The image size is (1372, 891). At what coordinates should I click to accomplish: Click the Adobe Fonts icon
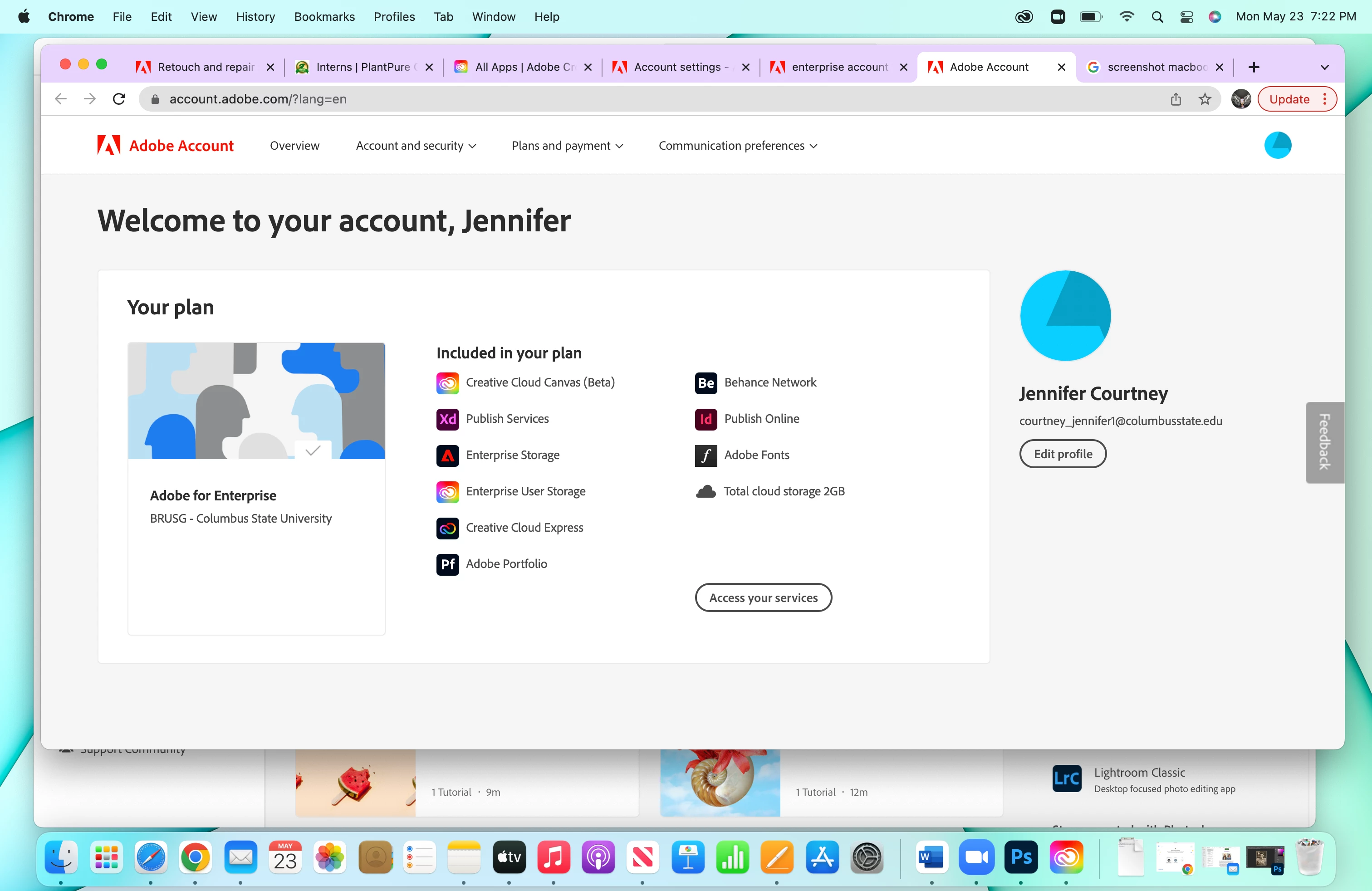click(x=706, y=455)
